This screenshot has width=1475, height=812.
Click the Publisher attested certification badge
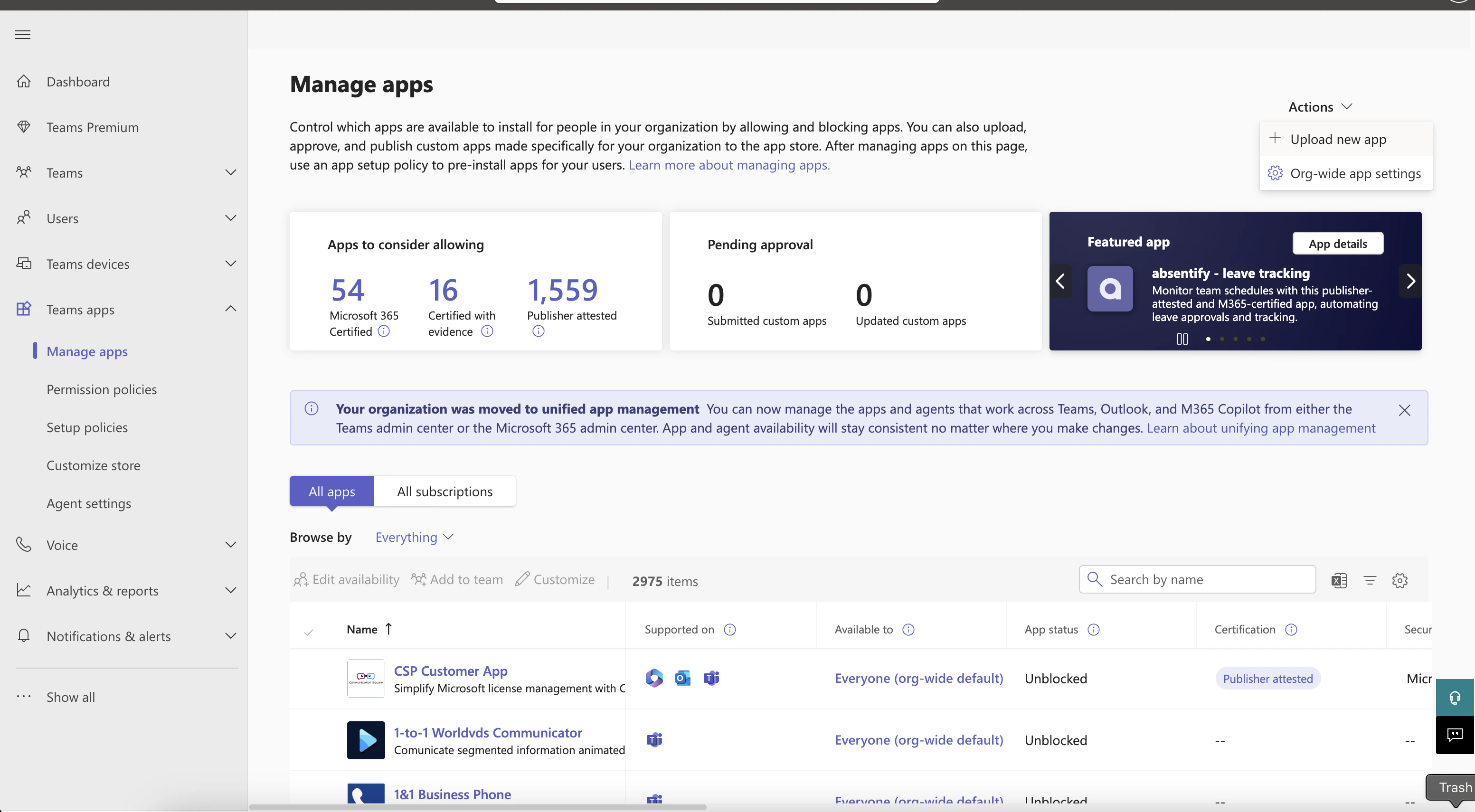tap(1268, 678)
